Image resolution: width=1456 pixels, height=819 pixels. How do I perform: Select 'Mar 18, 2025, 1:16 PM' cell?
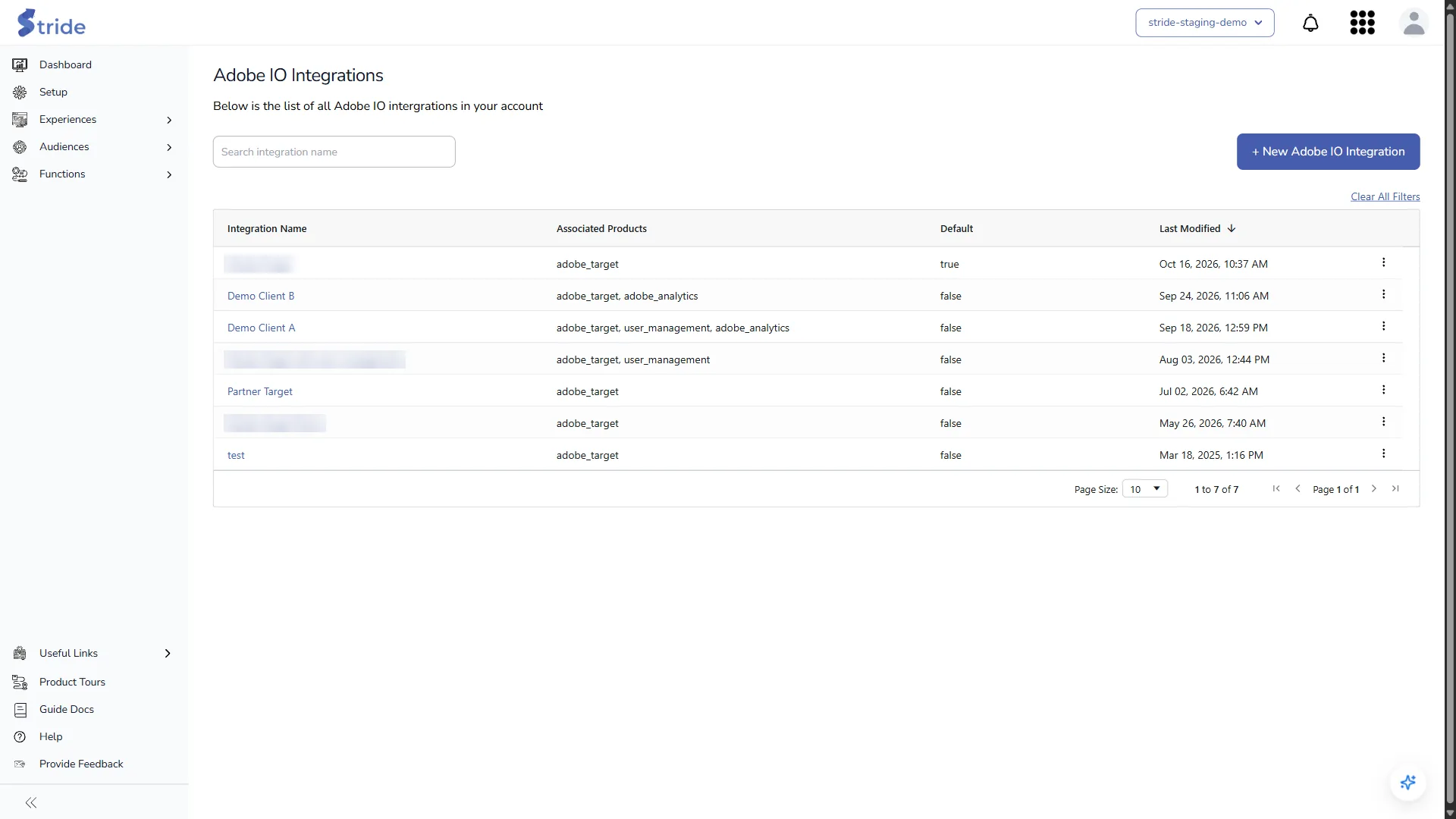pos(1211,455)
